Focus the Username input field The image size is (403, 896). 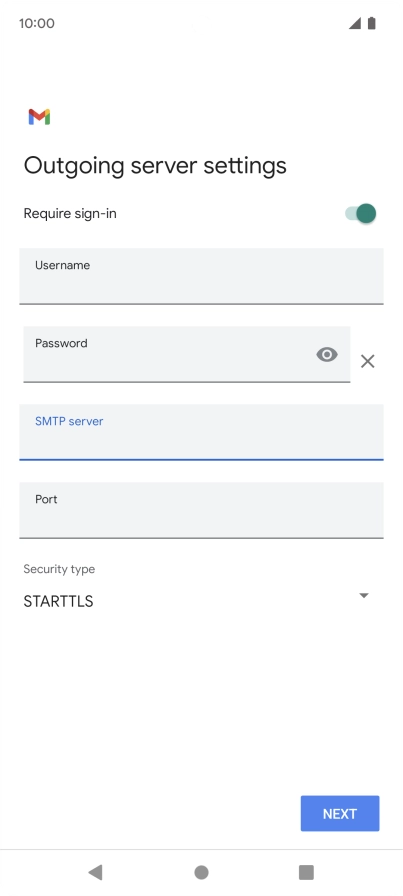click(x=201, y=276)
